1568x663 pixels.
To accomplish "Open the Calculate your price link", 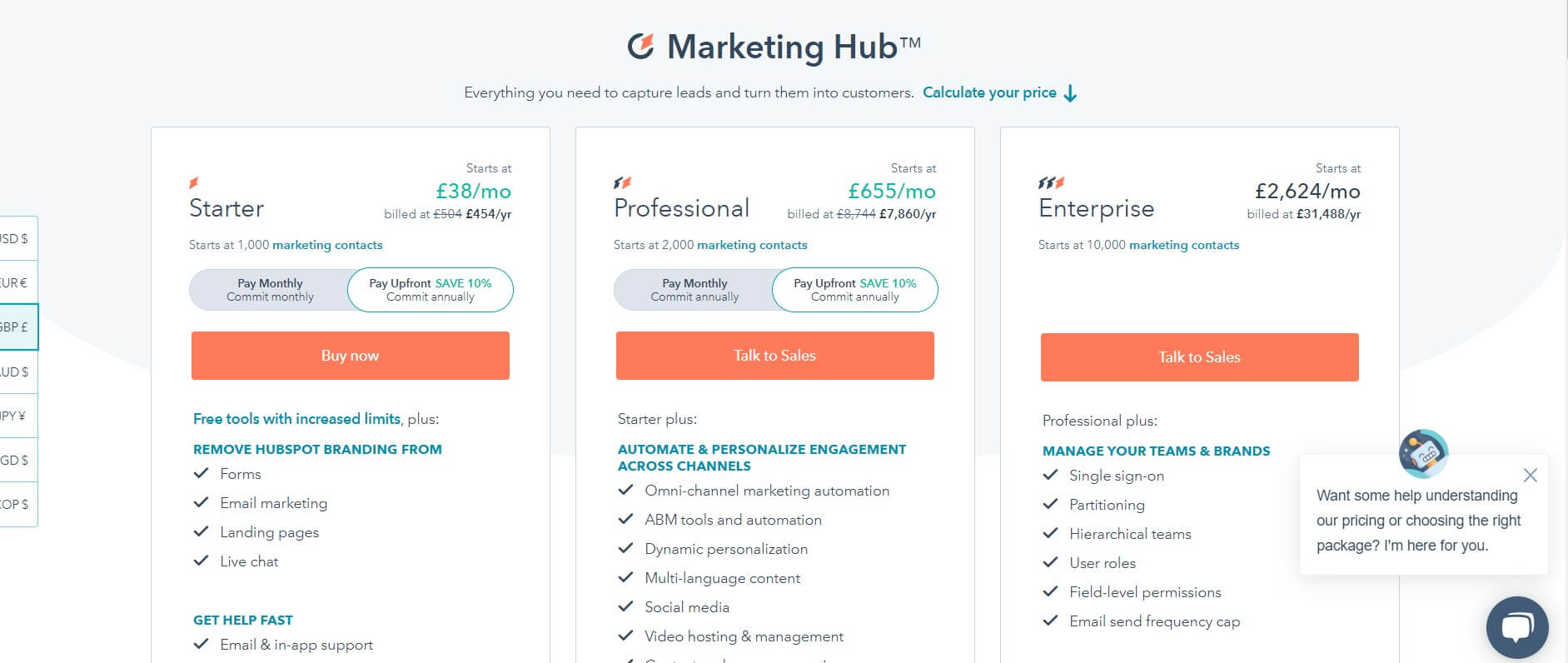I will [989, 92].
